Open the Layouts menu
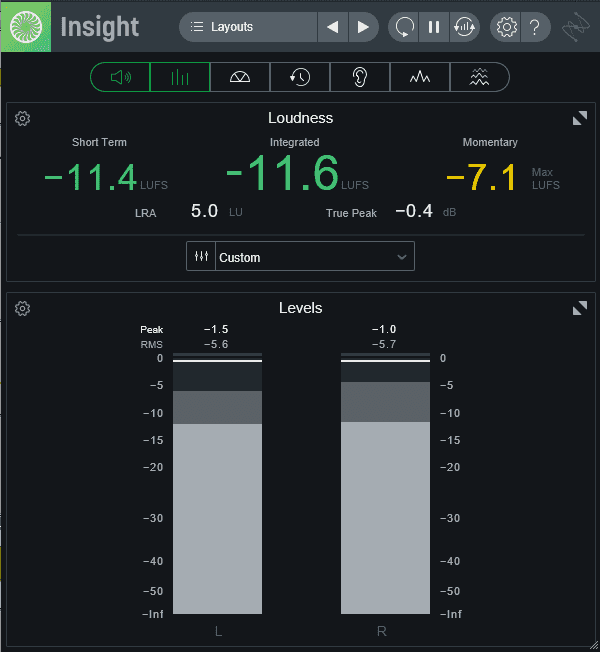This screenshot has width=600, height=652. 248,27
